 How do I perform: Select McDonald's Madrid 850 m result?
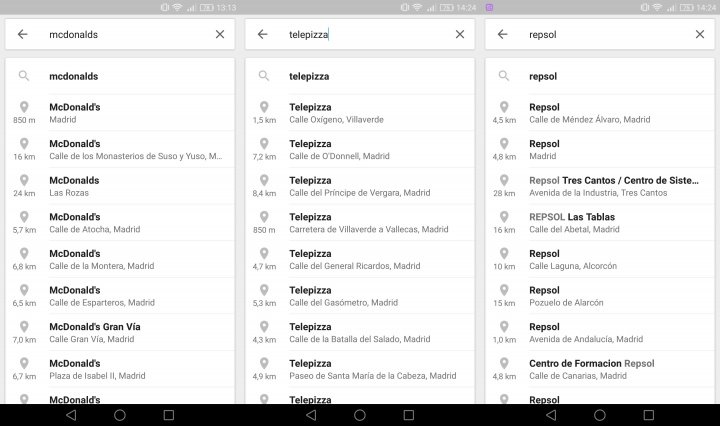pyautogui.click(x=120, y=113)
